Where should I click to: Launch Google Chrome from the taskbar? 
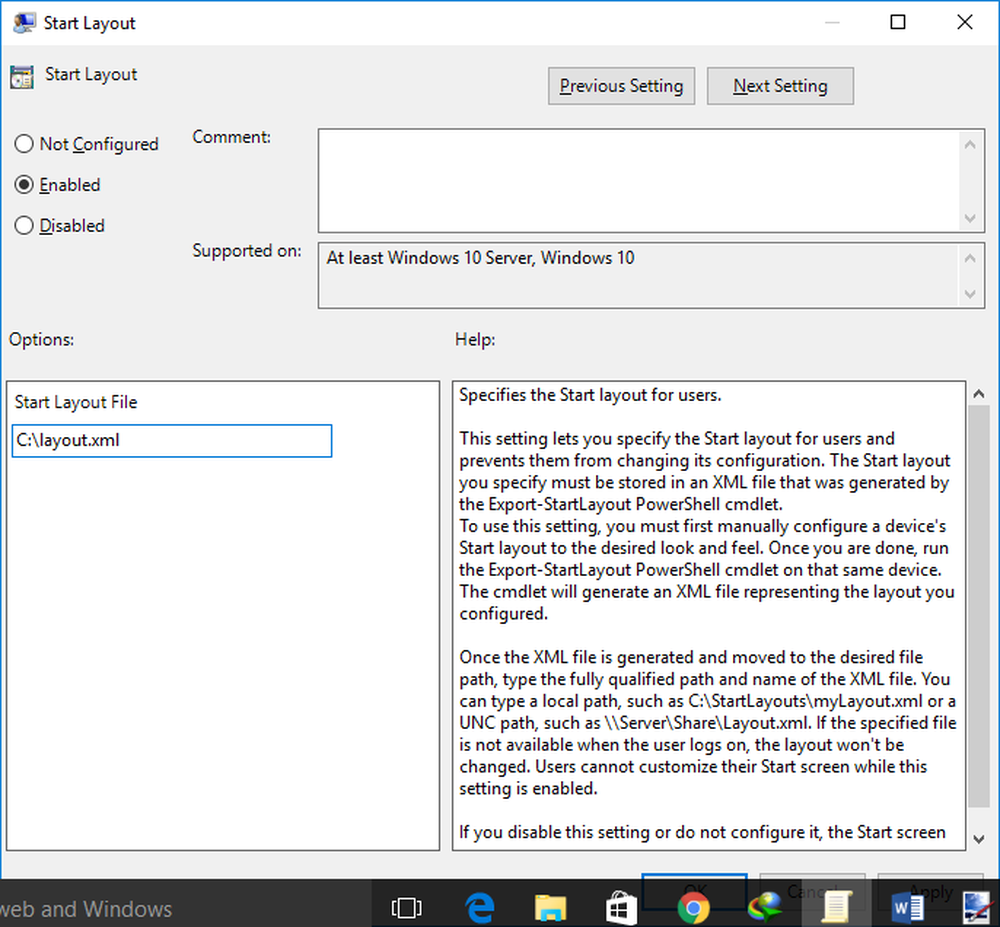pos(694,907)
